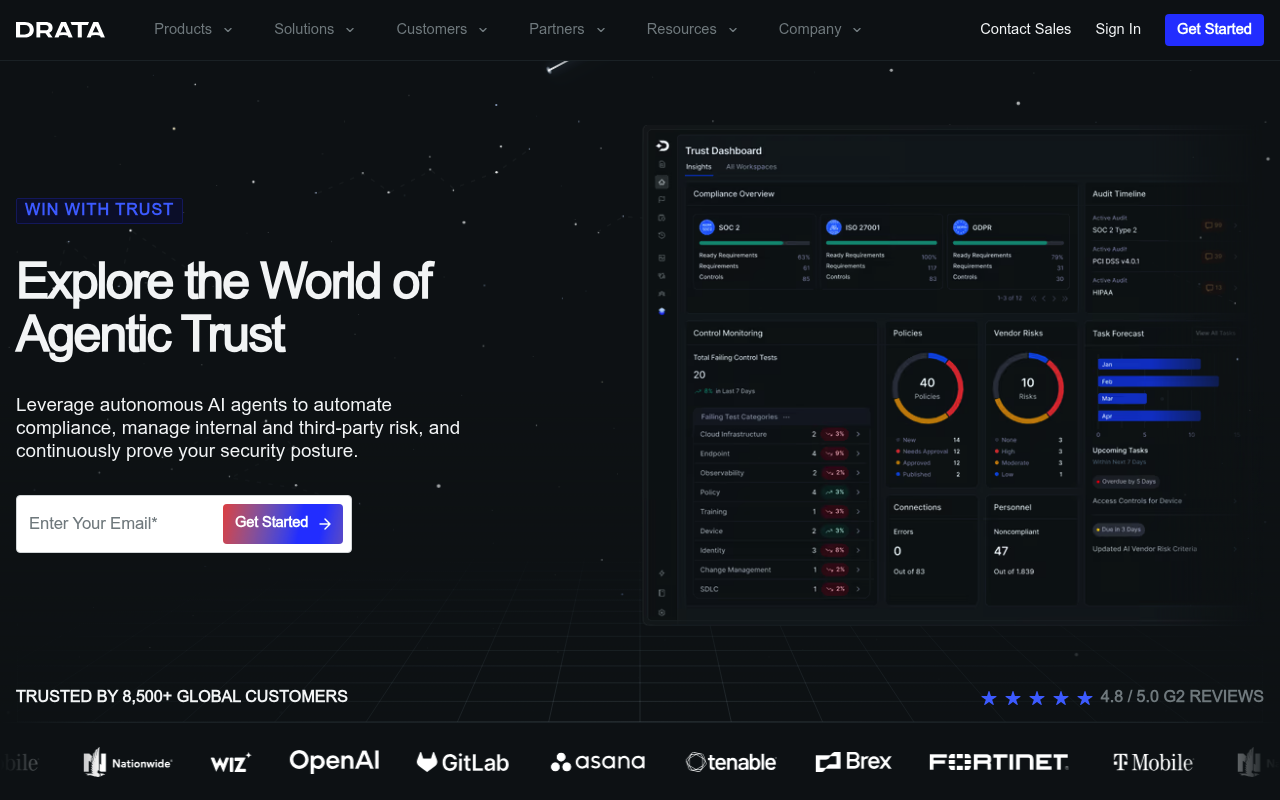Click Contact Sales in the header
The height and width of the screenshot is (800, 1280).
pyautogui.click(x=1025, y=29)
